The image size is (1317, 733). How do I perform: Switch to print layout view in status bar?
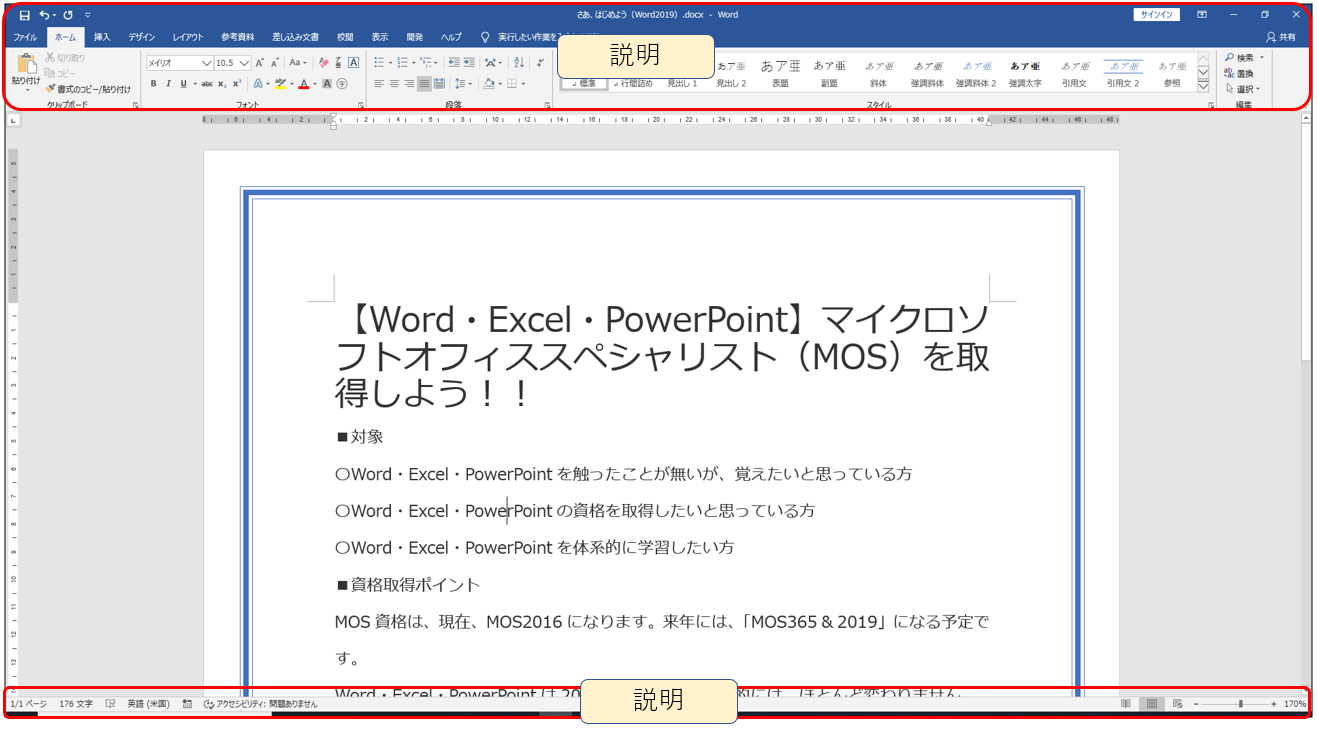tap(1152, 704)
